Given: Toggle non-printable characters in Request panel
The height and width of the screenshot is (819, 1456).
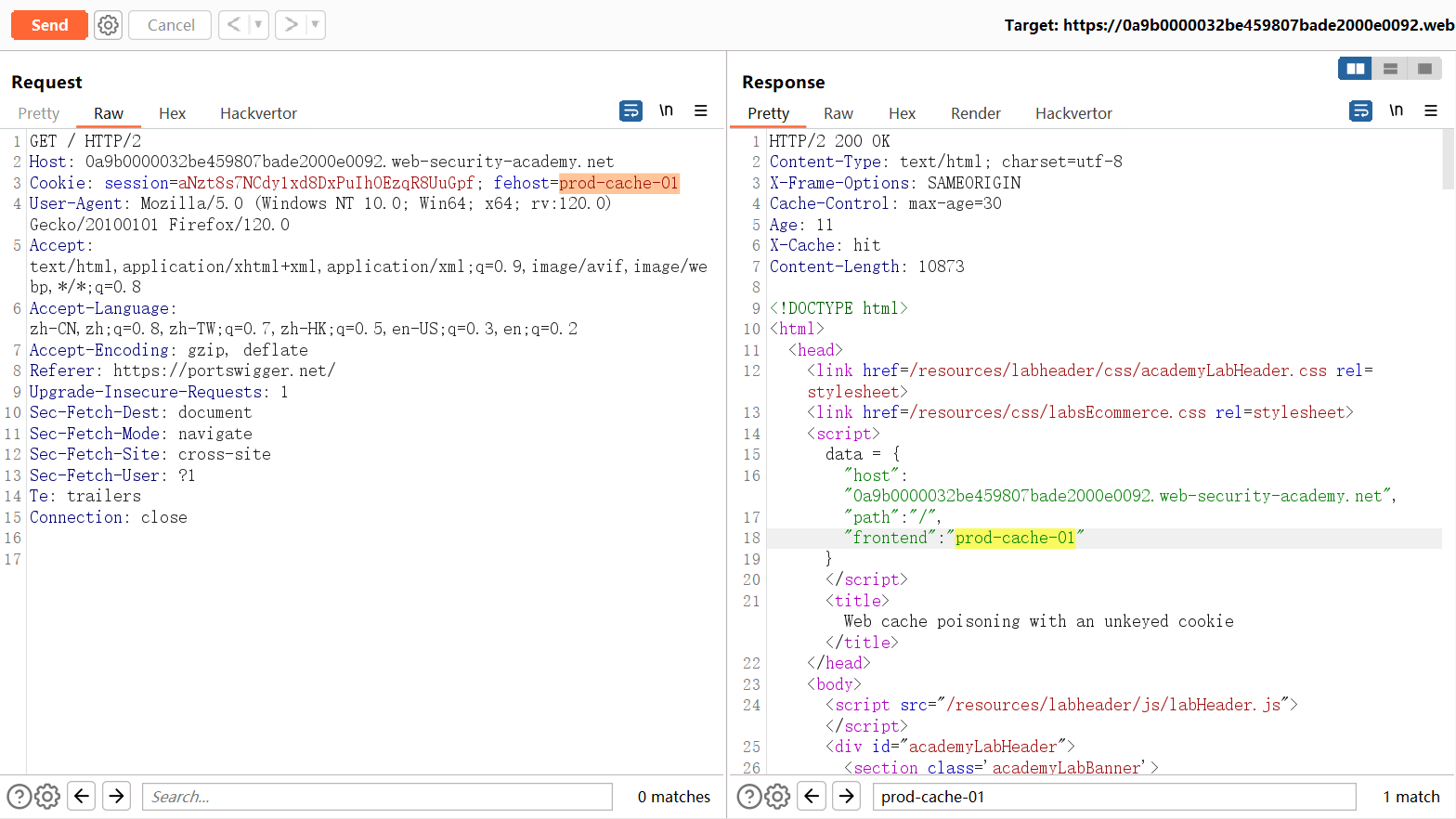Looking at the screenshot, I should (666, 110).
